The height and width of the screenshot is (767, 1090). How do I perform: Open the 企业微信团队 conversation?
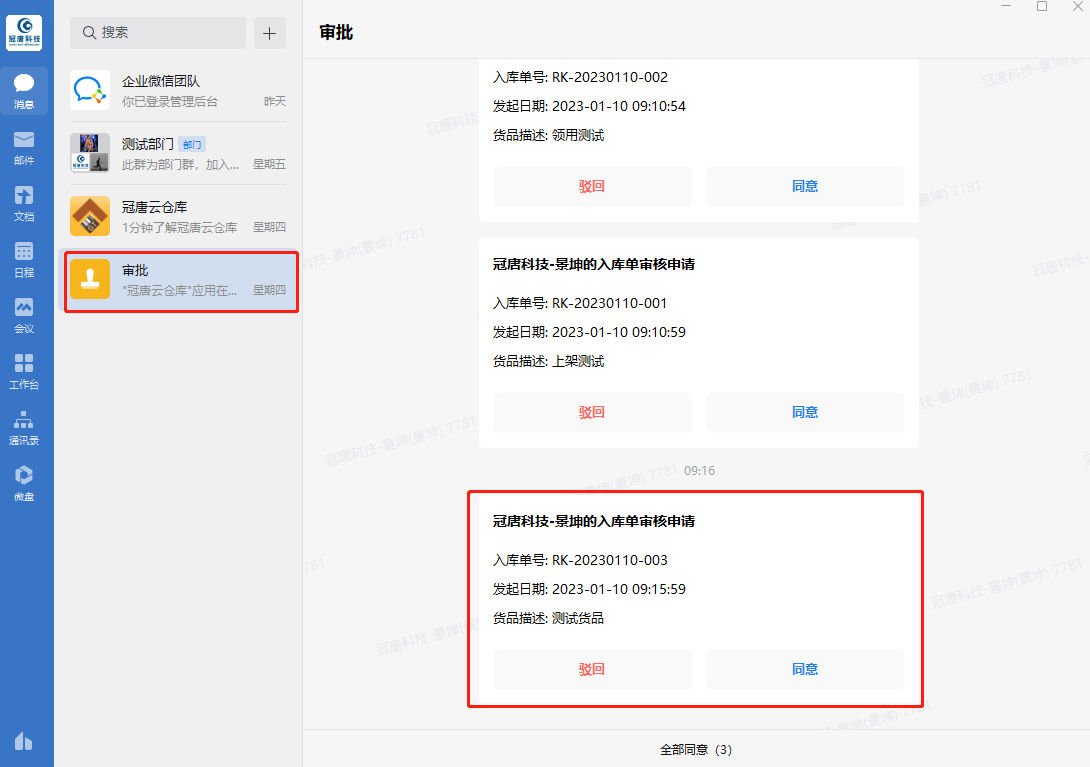coord(178,90)
